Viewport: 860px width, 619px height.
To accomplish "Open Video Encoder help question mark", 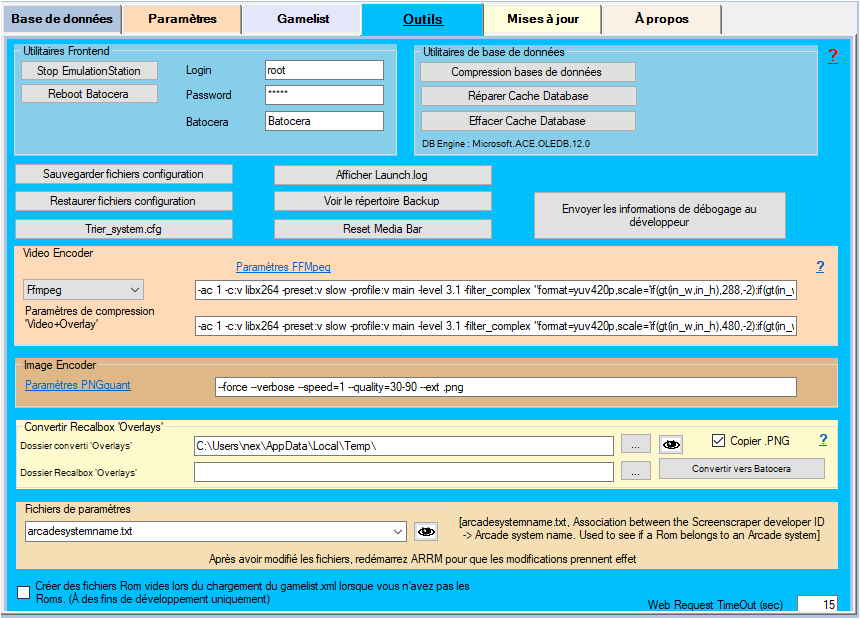I will pos(820,267).
